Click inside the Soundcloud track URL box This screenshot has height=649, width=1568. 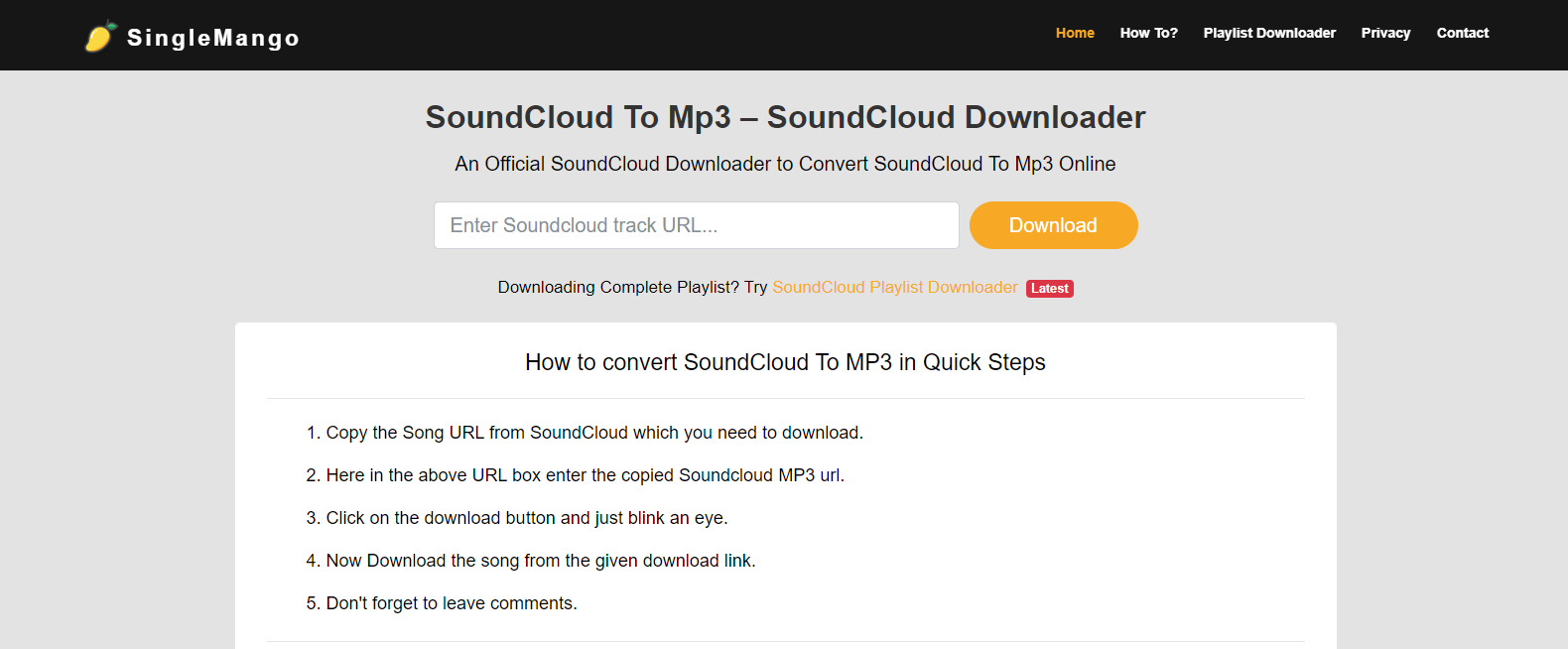(695, 225)
